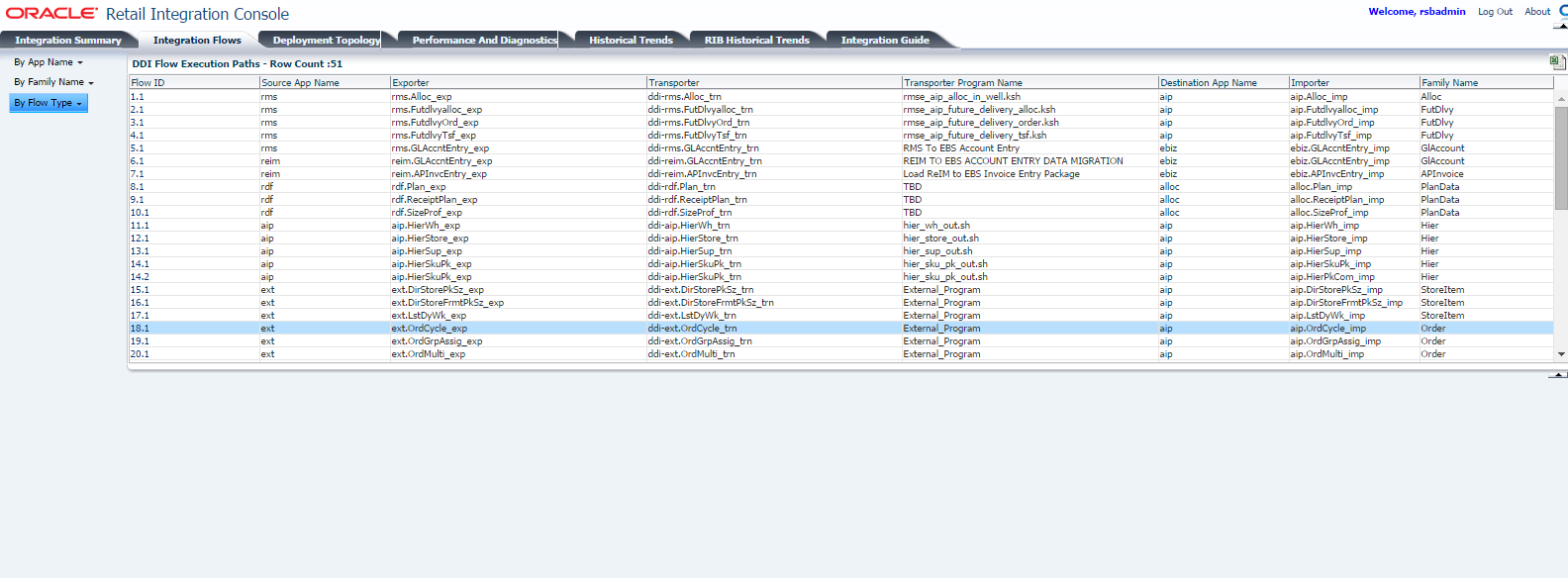Viewport: 1568px width, 578px height.
Task: Click the Exporter column header
Action: pos(519,83)
